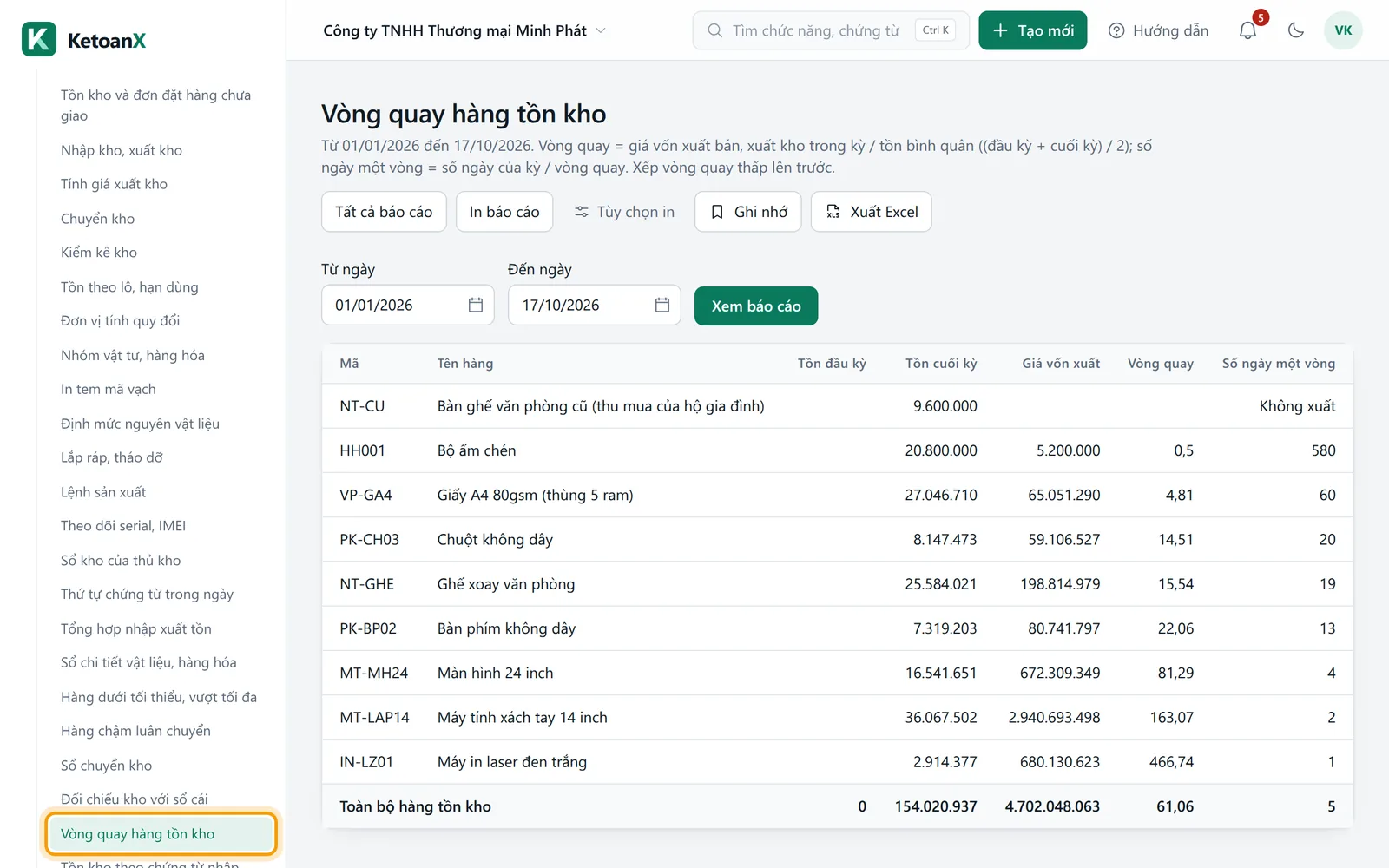Open Theo dõi serial, IMEI
Screen dimensions: 1389x868
pos(123,526)
